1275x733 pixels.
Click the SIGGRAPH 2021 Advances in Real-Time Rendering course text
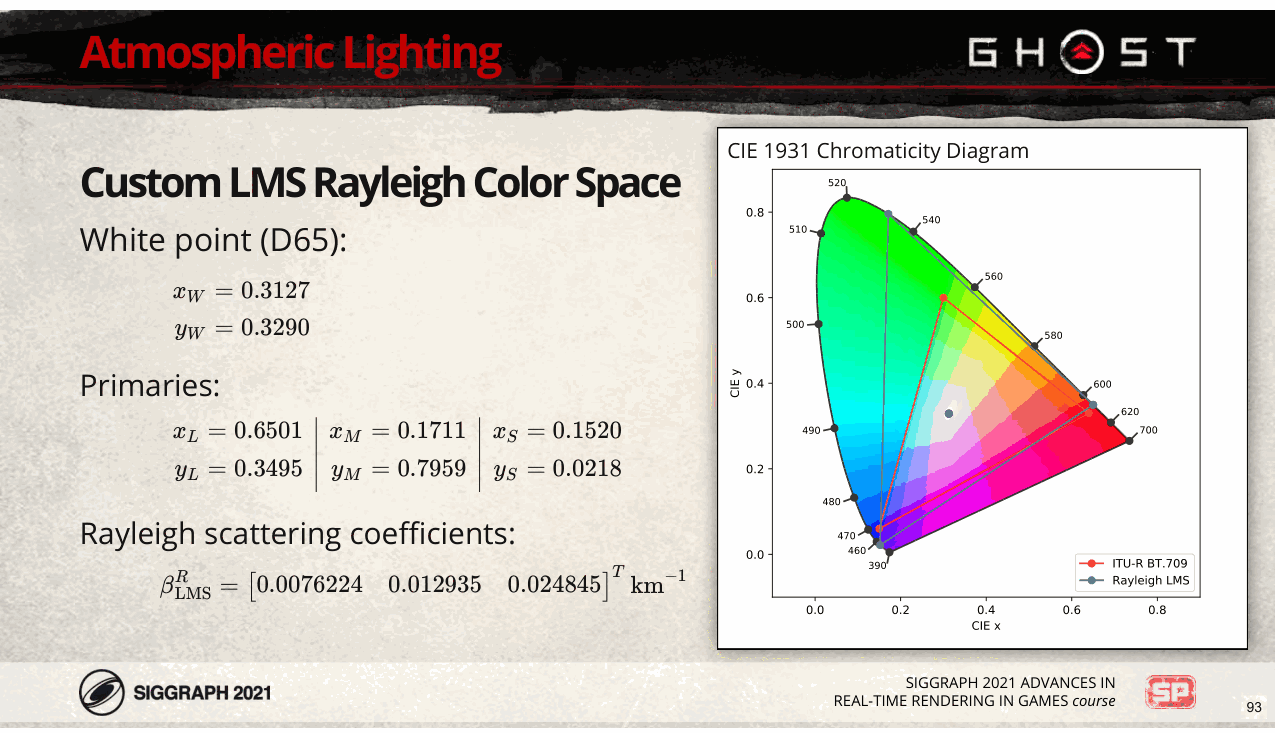point(974,691)
